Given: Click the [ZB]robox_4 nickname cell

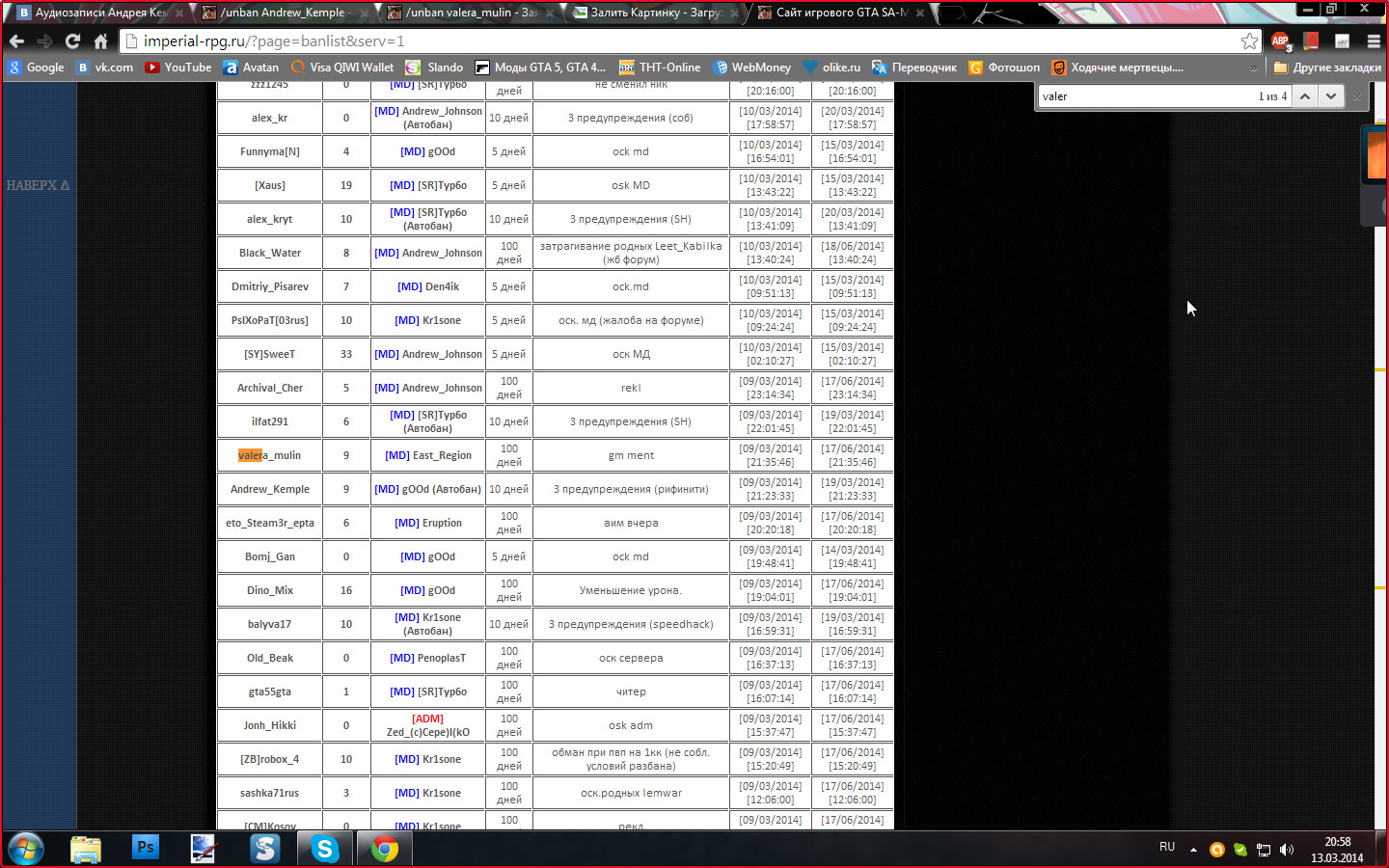Looking at the screenshot, I should pos(269,759).
